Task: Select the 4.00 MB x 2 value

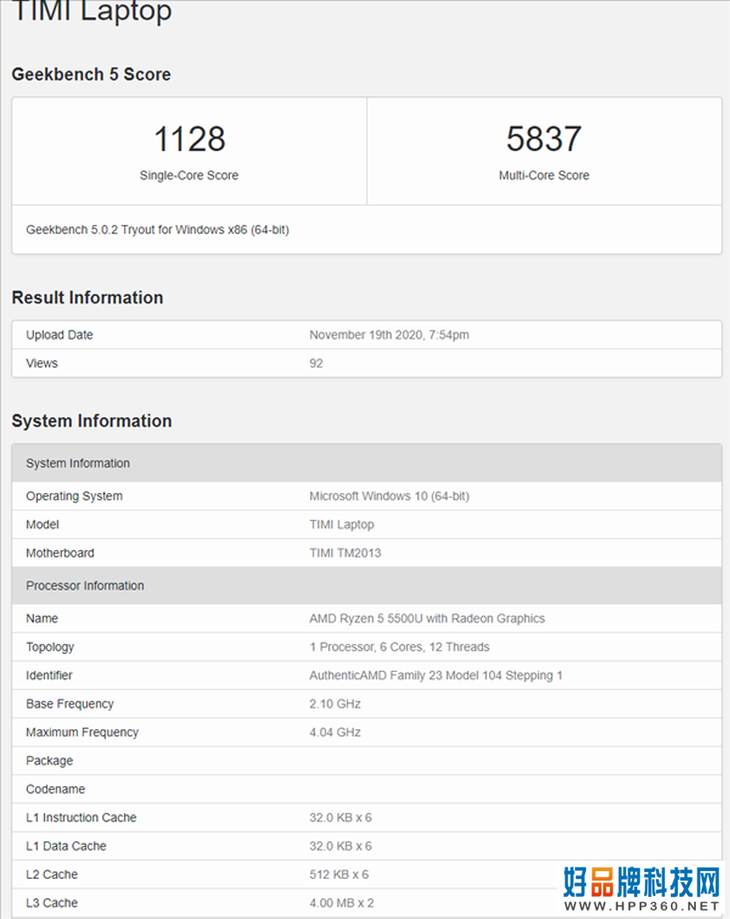Action: 342,903
